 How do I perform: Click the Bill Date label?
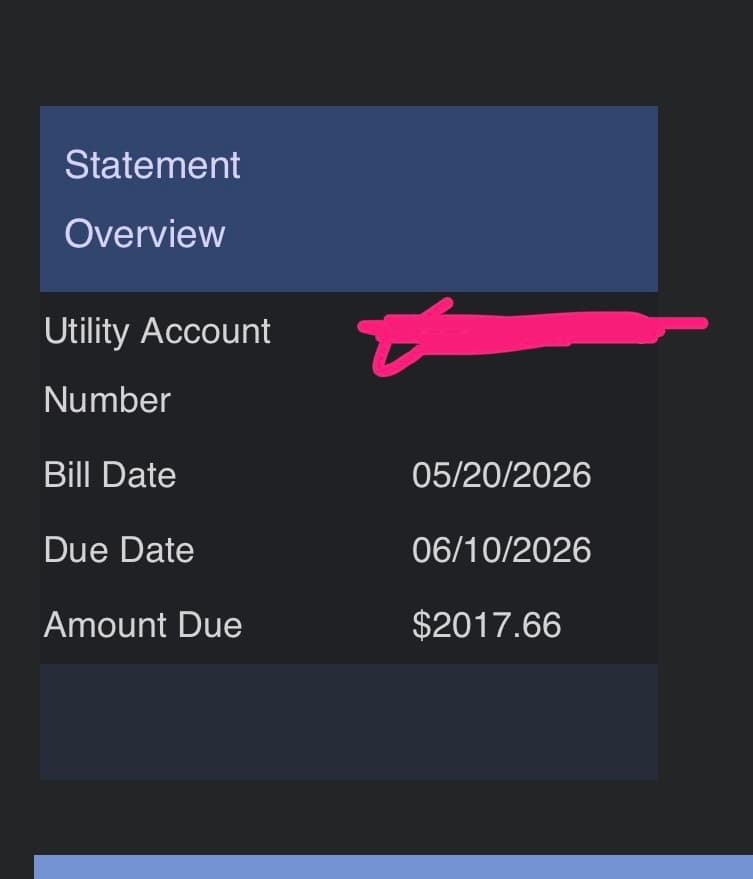[x=110, y=475]
